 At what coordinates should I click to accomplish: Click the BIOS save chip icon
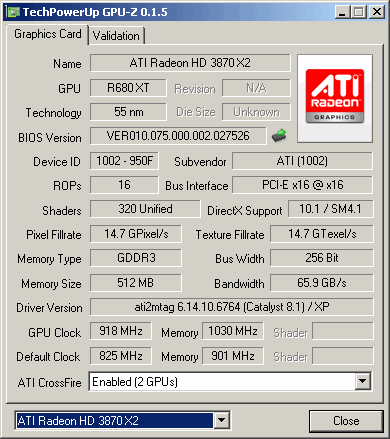pos(279,136)
